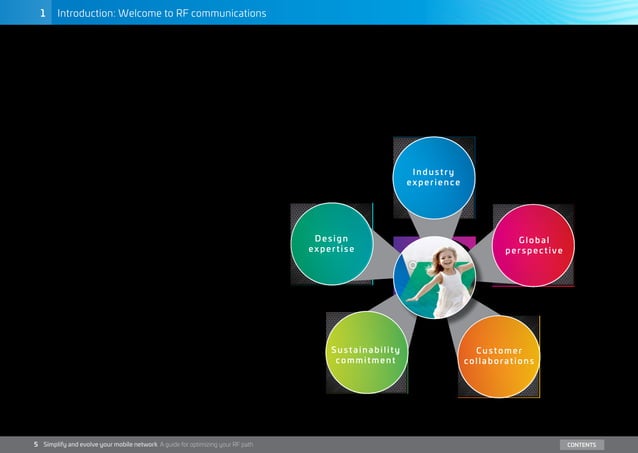Click the purple square behind the central photo
Screen dimensions: 638x453
point(405,241)
